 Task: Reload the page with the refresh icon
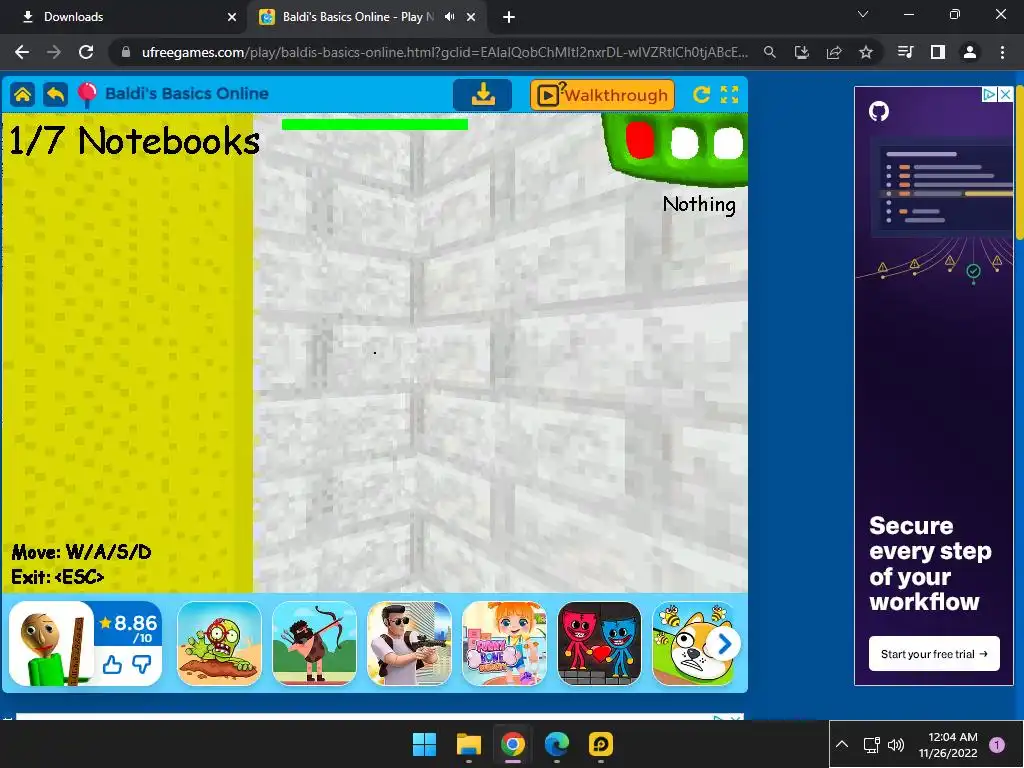pos(86,52)
